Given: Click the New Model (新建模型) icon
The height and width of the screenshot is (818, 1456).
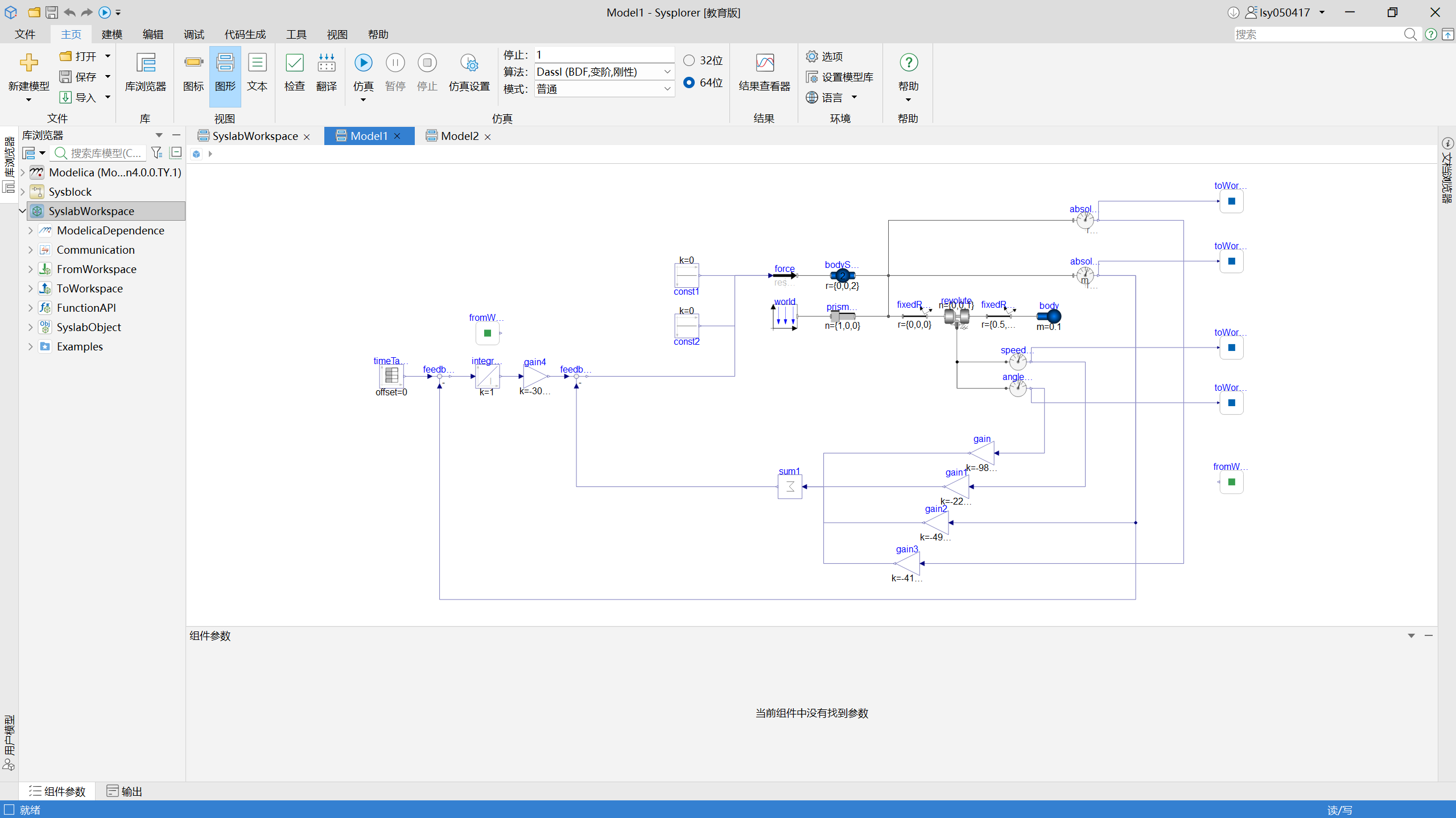Looking at the screenshot, I should 28,63.
